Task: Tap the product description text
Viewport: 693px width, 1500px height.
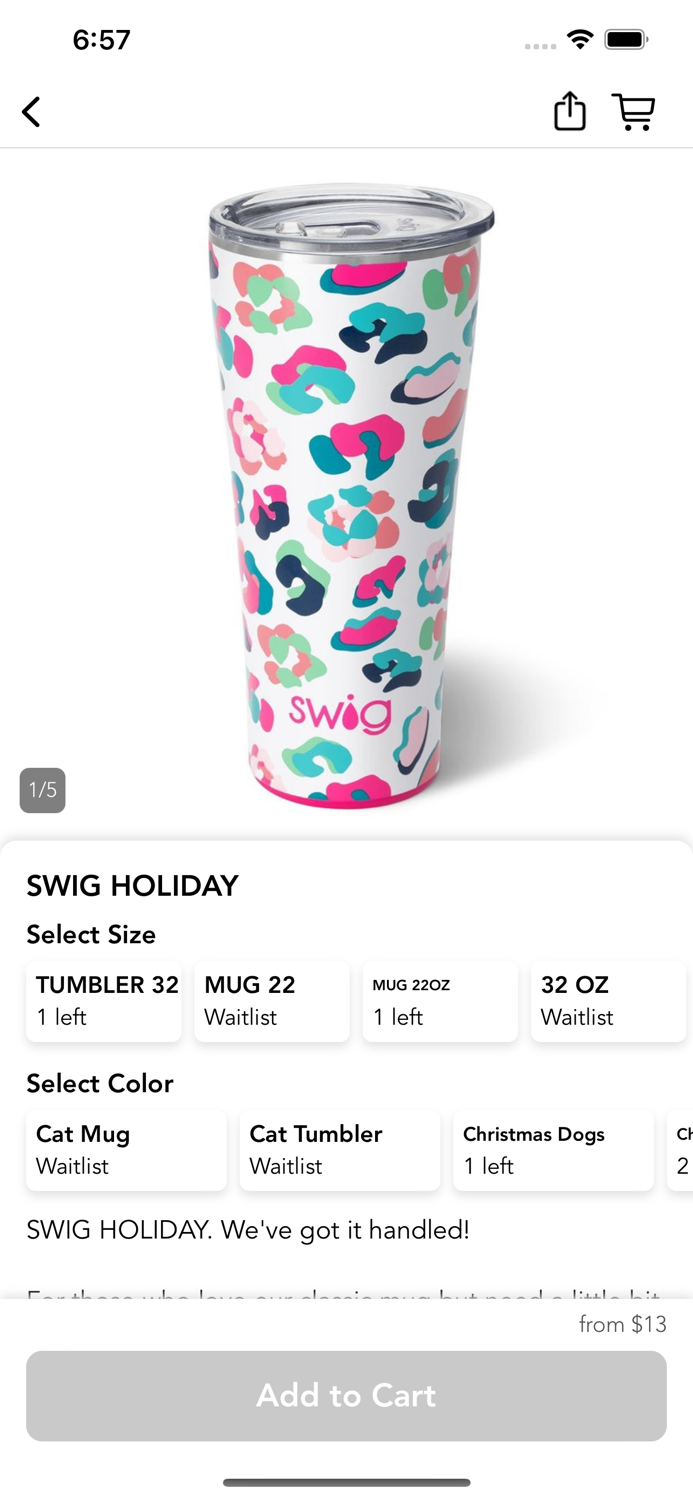Action: [x=248, y=1229]
